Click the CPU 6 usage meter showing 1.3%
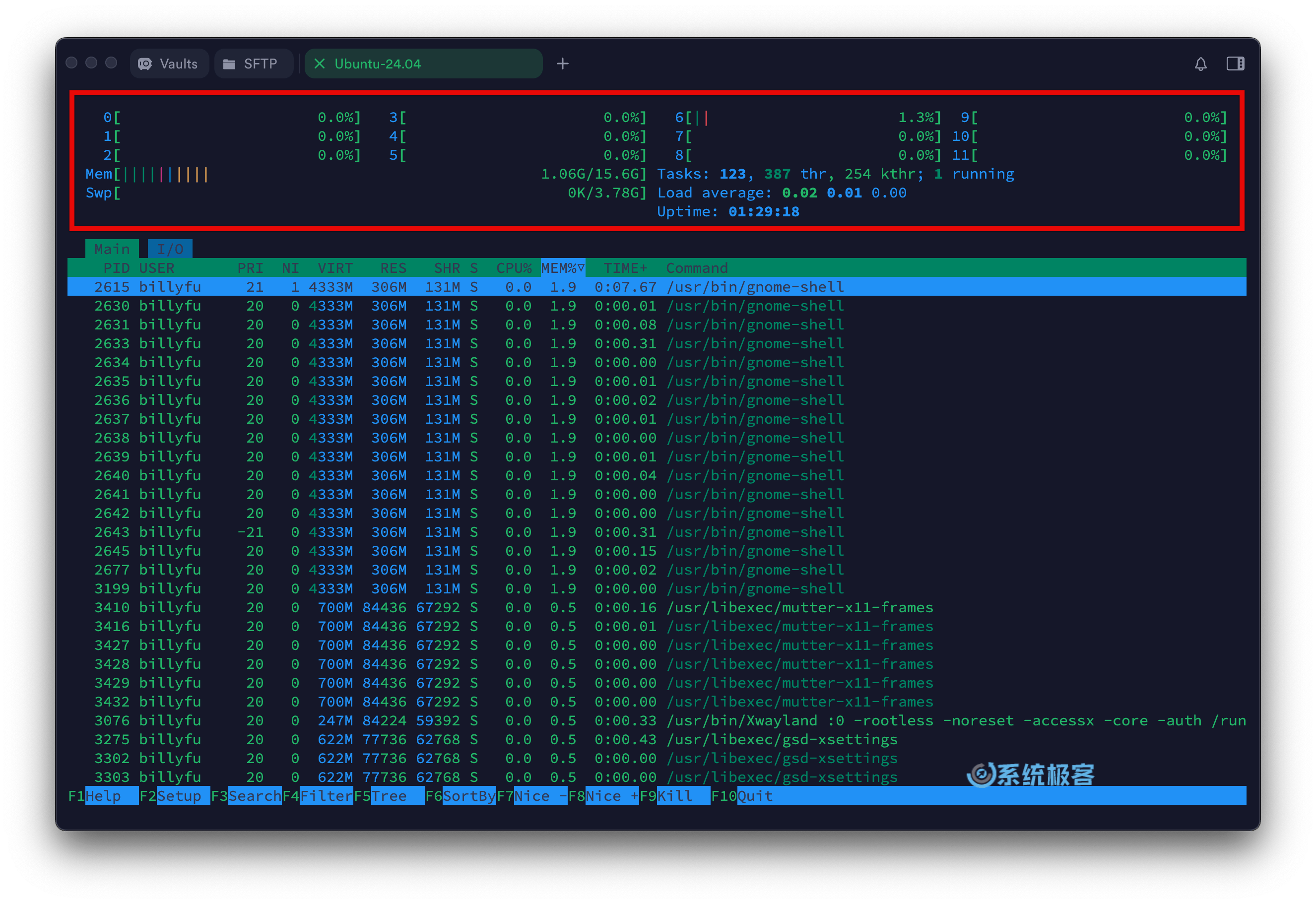Viewport: 1316px width, 904px height. (808, 117)
